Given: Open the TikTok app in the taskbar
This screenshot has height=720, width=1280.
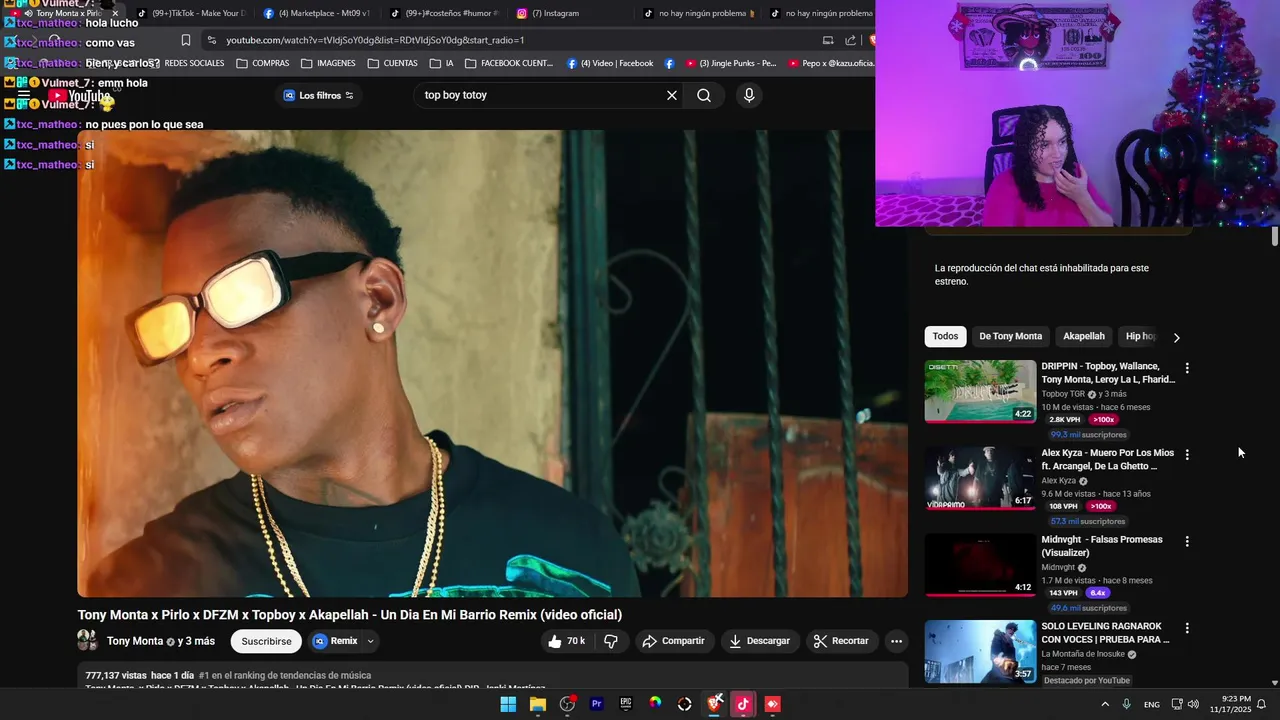Looking at the screenshot, I should (x=743, y=704).
